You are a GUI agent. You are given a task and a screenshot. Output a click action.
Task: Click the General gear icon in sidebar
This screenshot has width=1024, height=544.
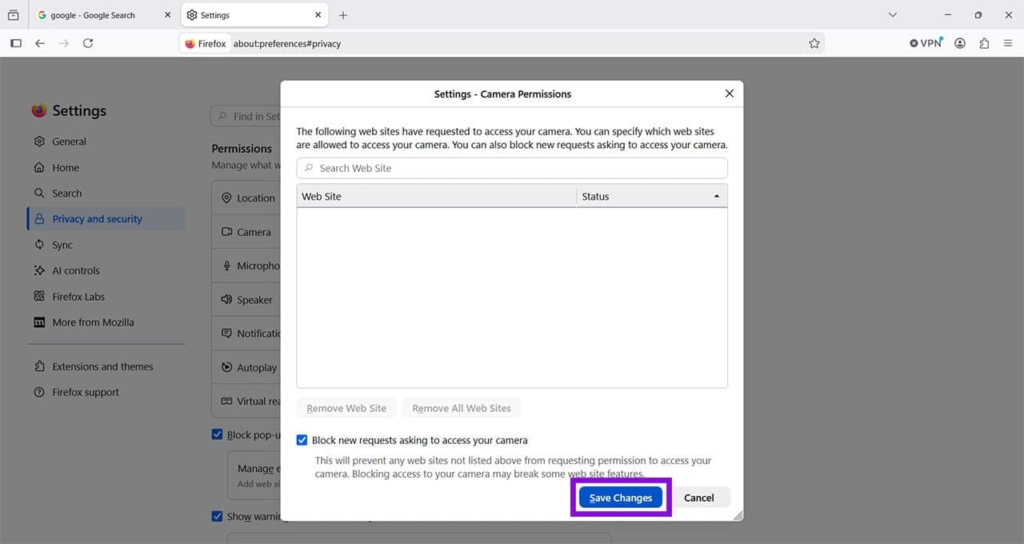coord(39,141)
